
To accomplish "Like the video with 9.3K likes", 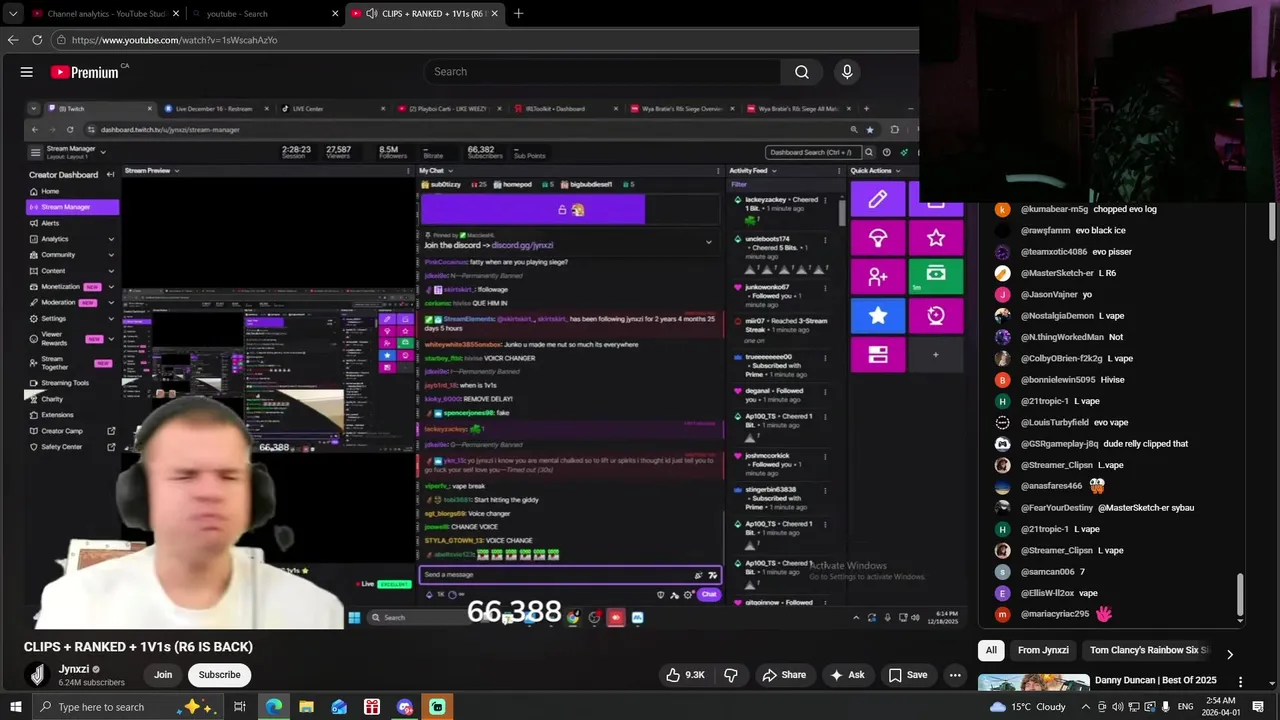I will [x=686, y=675].
